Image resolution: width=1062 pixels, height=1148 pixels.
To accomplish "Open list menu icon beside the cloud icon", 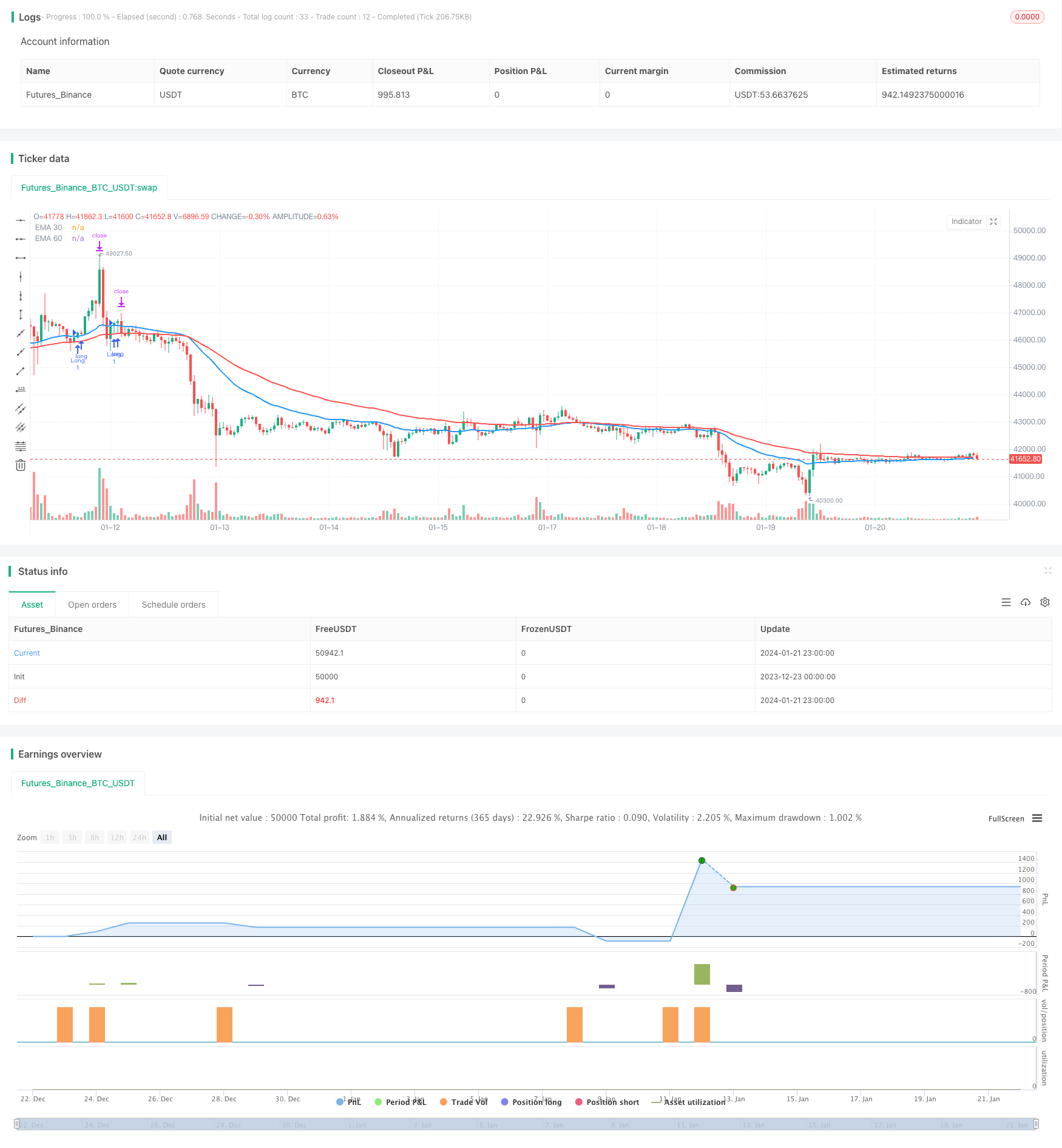I will coord(1006,602).
